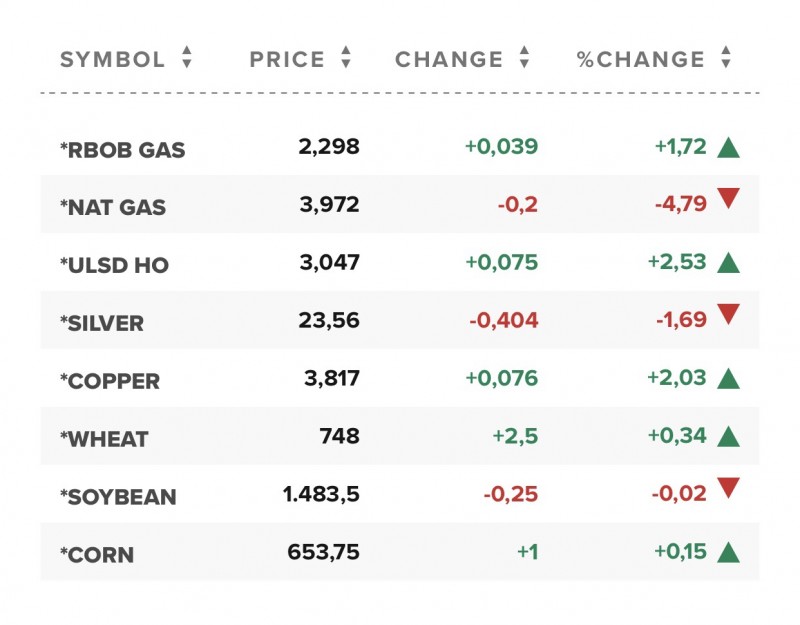Select the *WHEAT symbol label
Viewport: 800px width, 625px height.
(x=103, y=438)
